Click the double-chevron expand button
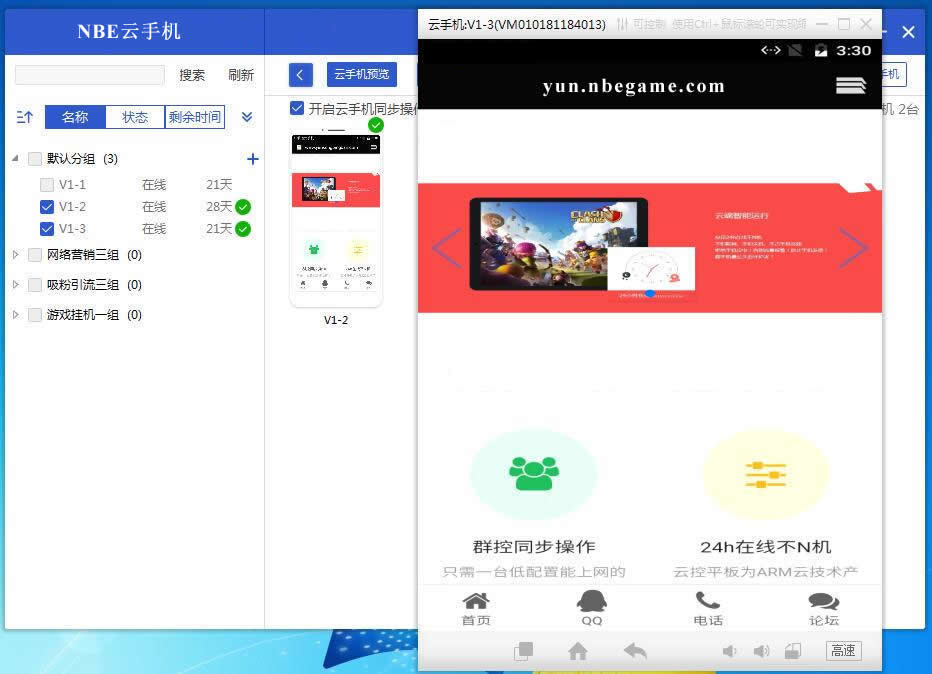This screenshot has height=674, width=932. tap(247, 117)
